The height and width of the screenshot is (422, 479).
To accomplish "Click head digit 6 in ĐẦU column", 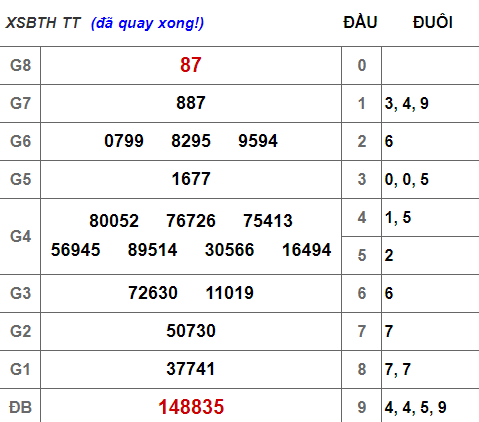I will pyautogui.click(x=362, y=293).
